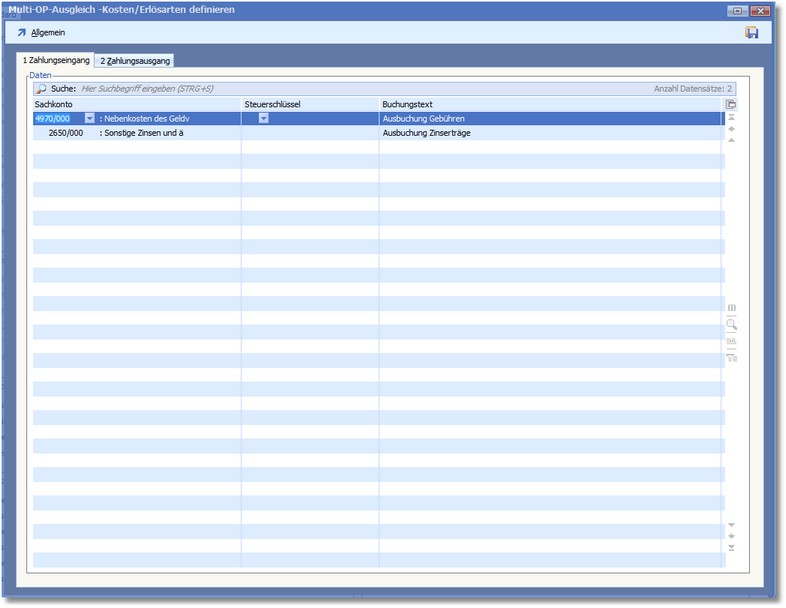
Task: Open the Sachkonto dropdown for 4970/000
Action: coord(89,118)
